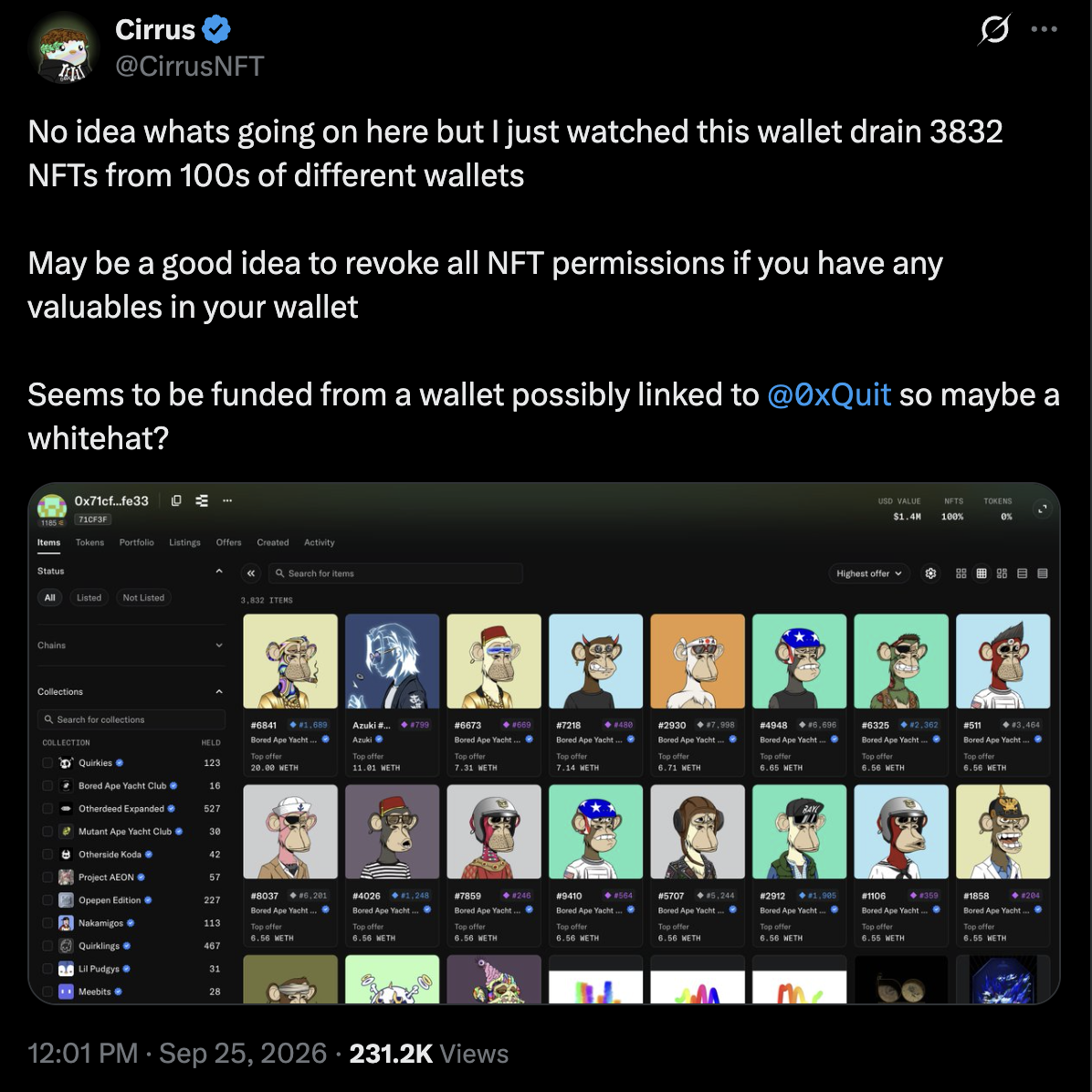Collapse the Collections filter section
1092x1092 pixels.
[131, 691]
